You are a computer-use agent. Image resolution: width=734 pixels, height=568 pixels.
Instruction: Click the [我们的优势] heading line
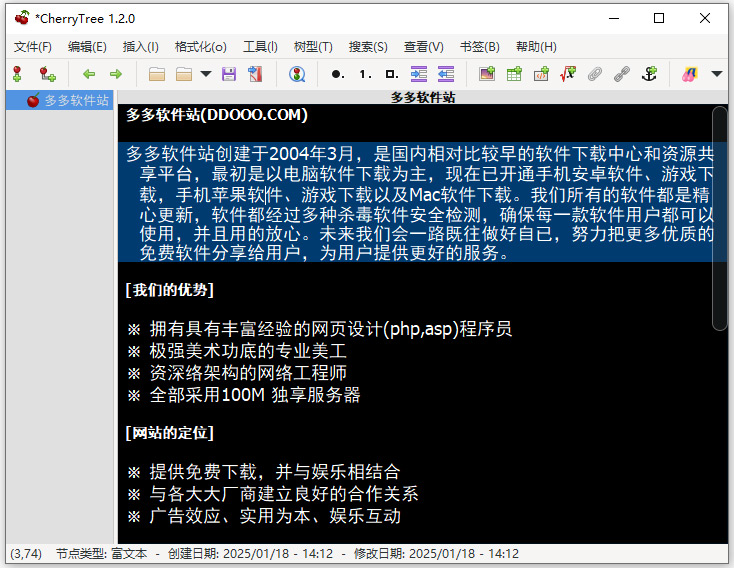[x=169, y=290]
